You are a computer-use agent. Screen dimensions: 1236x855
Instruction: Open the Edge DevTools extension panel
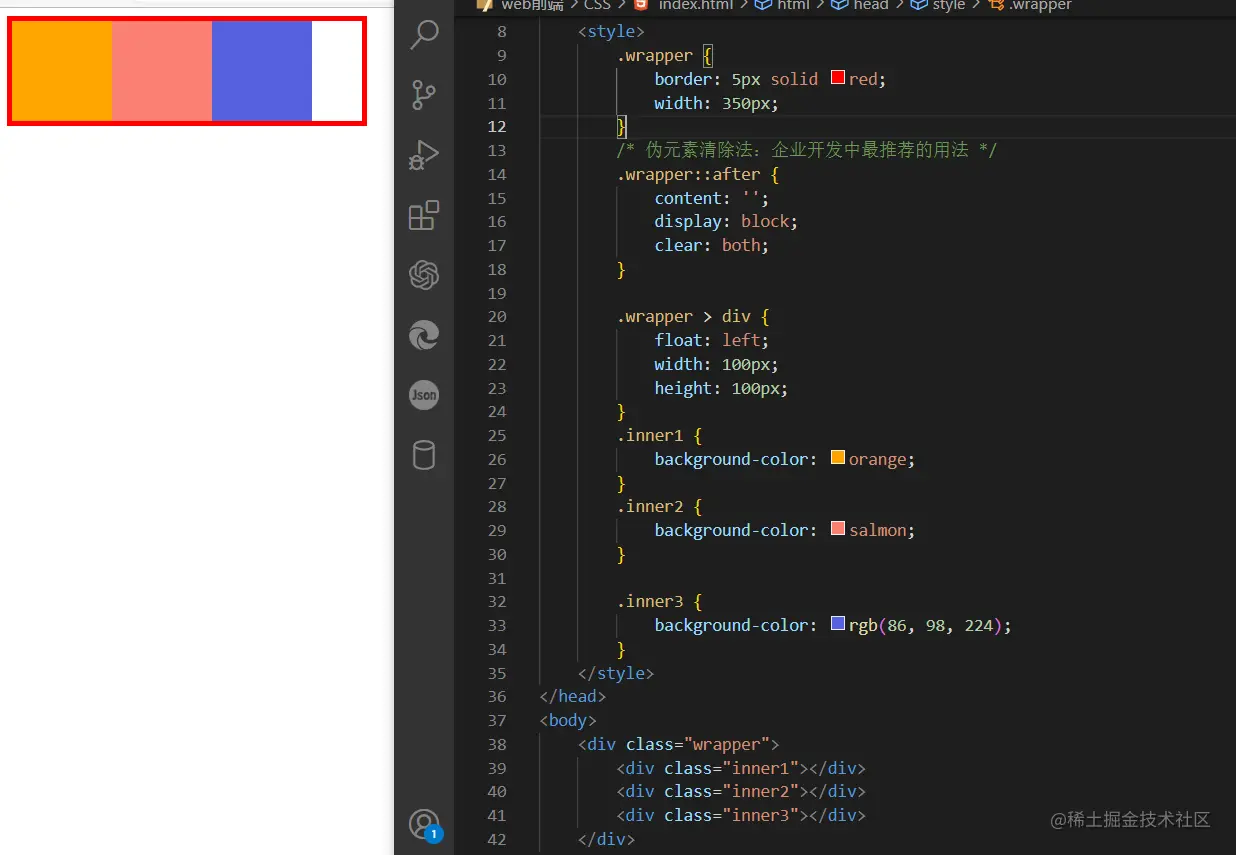(x=424, y=335)
